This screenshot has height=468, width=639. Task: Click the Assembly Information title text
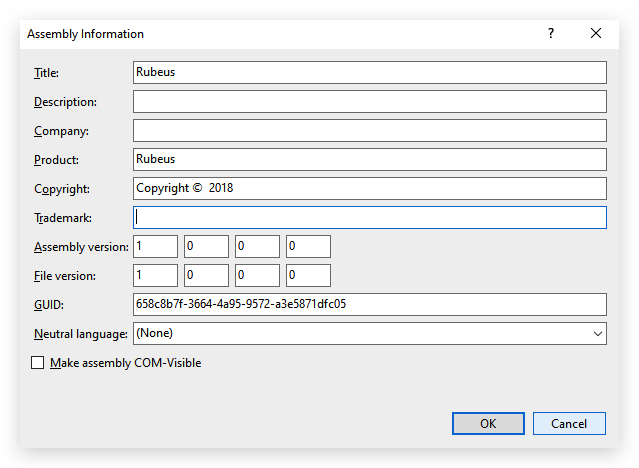[85, 34]
